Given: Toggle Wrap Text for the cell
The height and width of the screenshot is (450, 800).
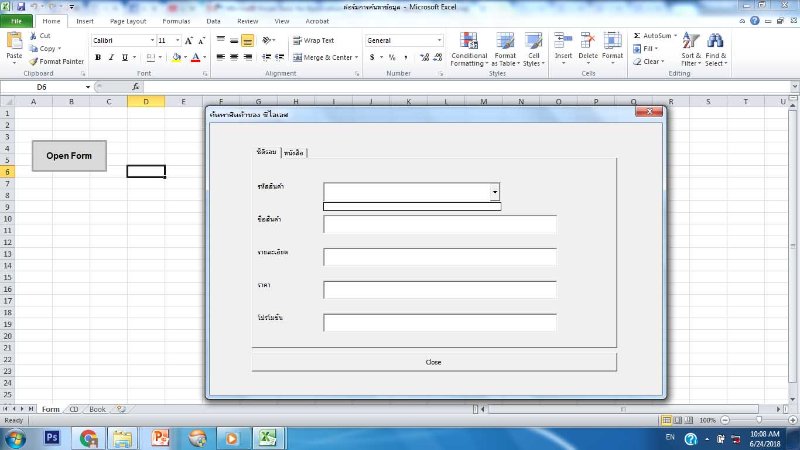Looking at the screenshot, I should tap(313, 41).
